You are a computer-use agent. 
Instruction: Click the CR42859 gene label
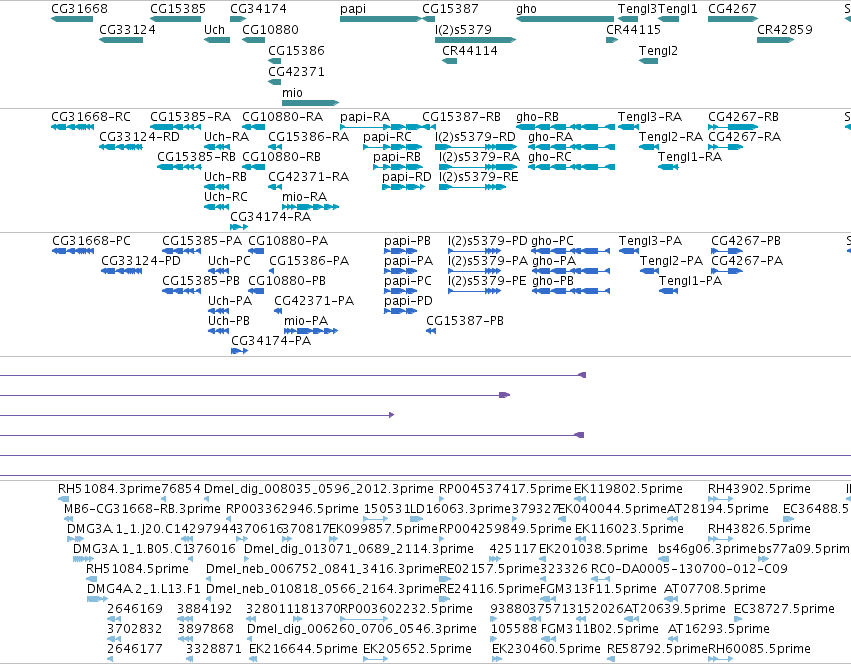click(x=785, y=30)
